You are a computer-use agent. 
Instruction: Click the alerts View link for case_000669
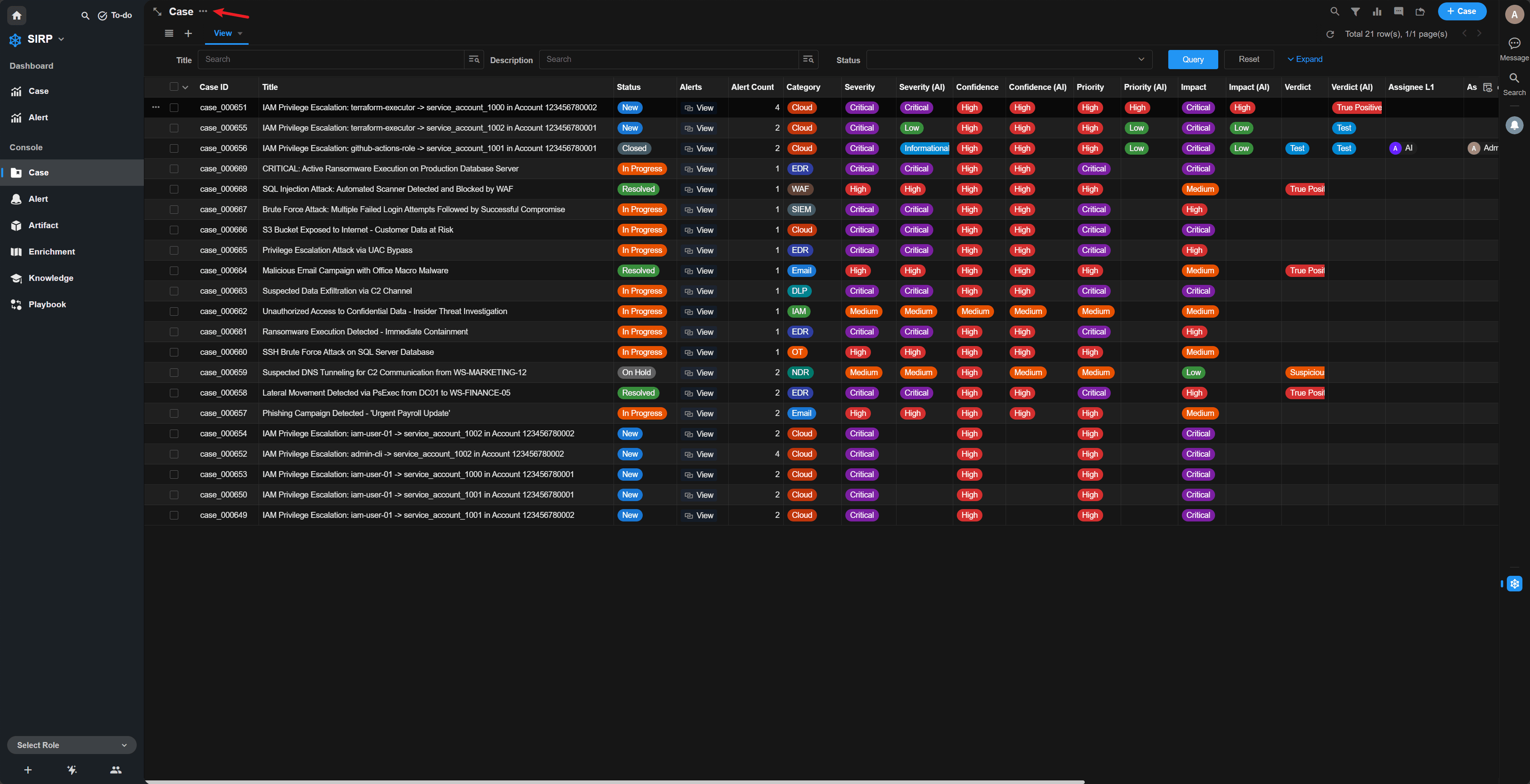click(x=699, y=169)
